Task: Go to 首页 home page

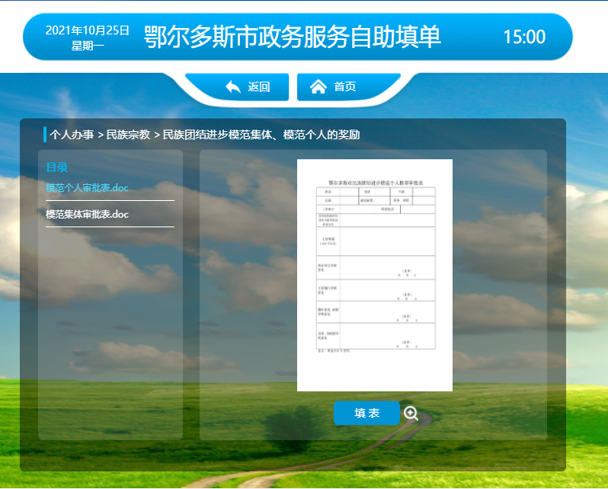Action: [x=348, y=87]
